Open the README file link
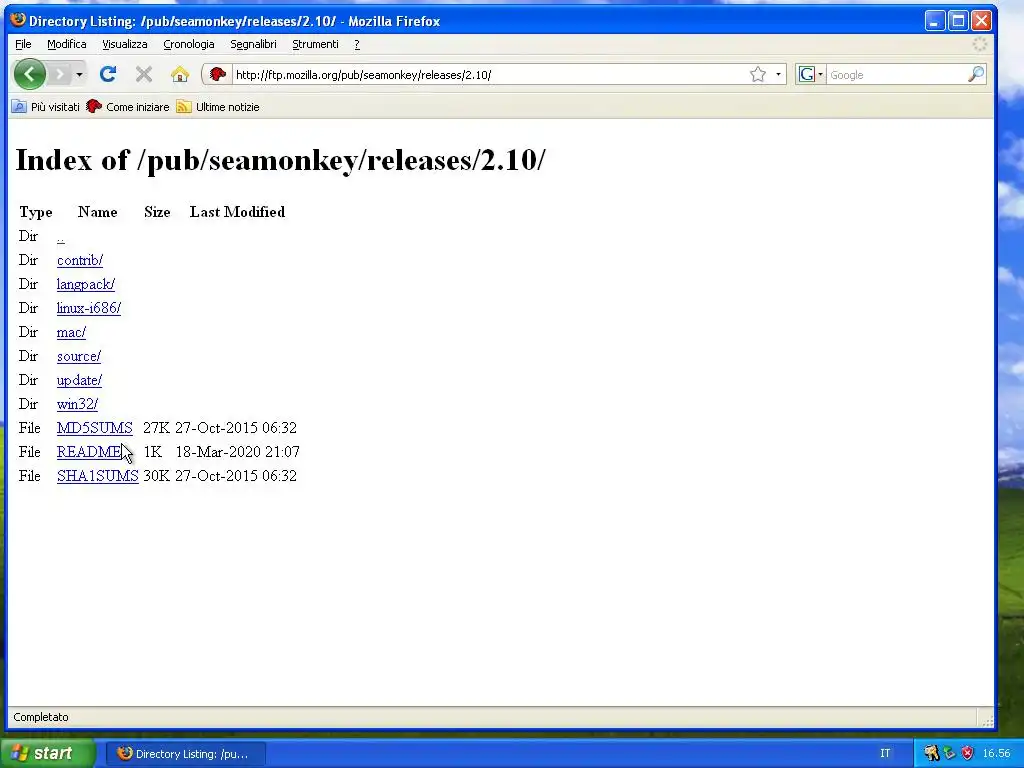 coord(89,451)
